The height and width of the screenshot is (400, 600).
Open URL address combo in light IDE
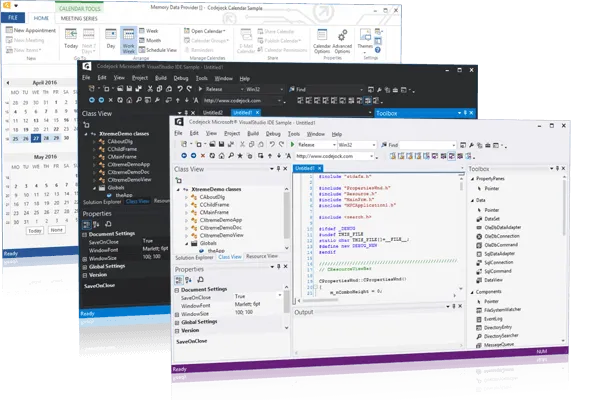coord(334,156)
